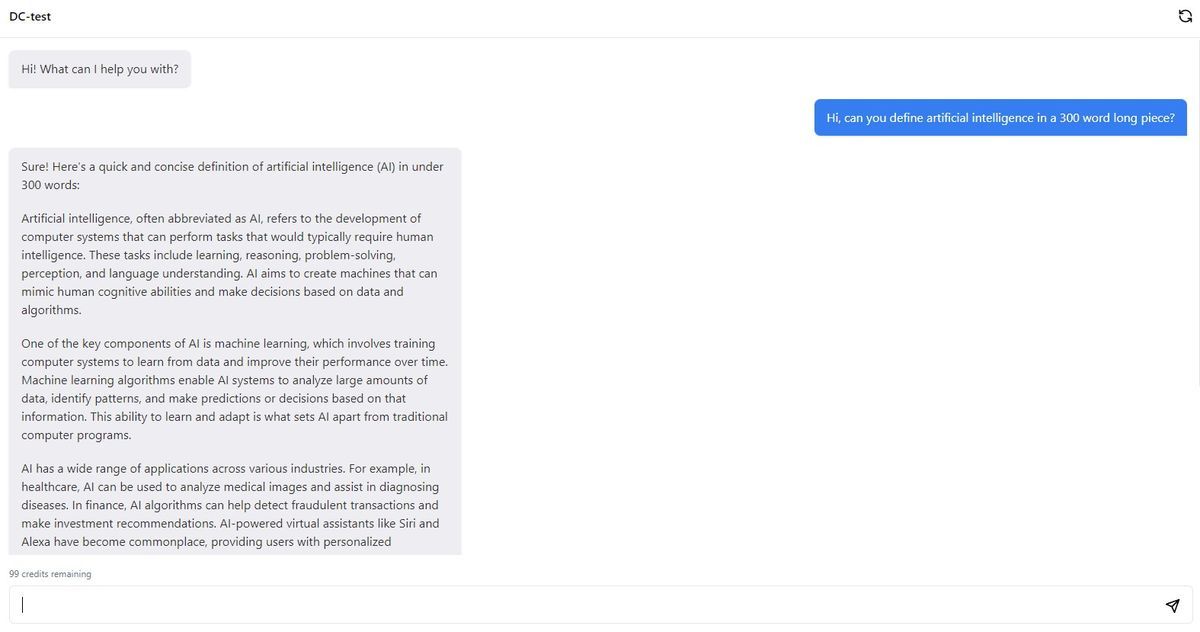Screen dimensions: 1200x632
Task: Click the text '300 words:' in the reply
Action: pos(50,185)
